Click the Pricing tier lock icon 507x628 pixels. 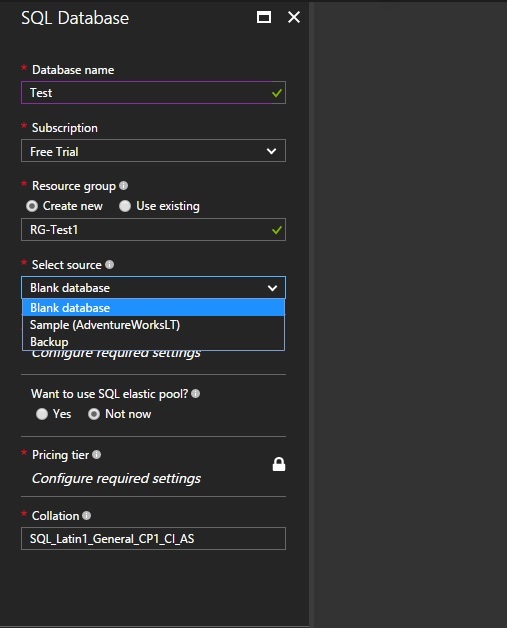pyautogui.click(x=279, y=464)
